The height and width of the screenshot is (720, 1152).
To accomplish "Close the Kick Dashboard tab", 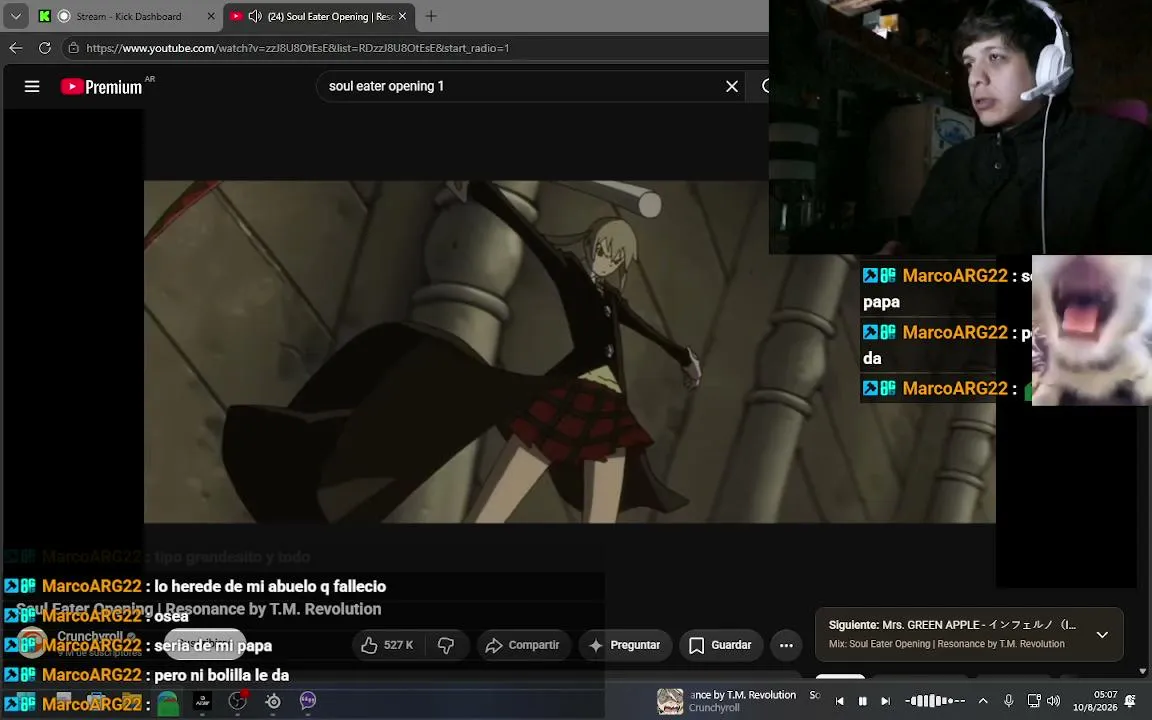I will point(211,16).
